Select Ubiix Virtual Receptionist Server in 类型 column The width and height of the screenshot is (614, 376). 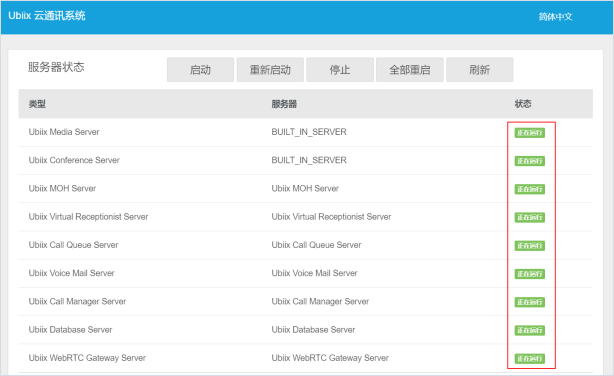pyautogui.click(x=88, y=217)
